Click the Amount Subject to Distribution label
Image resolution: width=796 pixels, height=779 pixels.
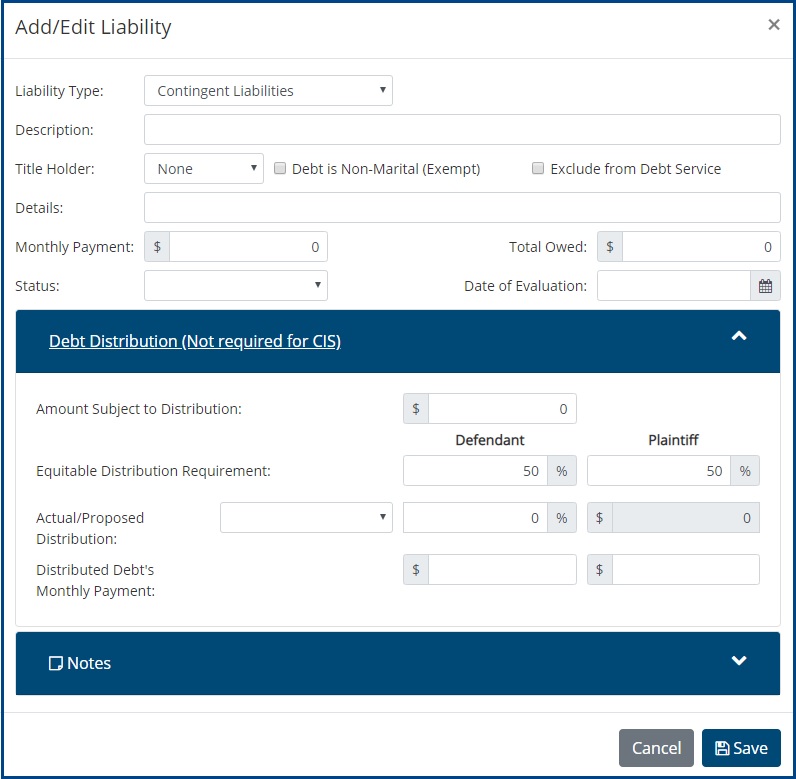(x=139, y=409)
